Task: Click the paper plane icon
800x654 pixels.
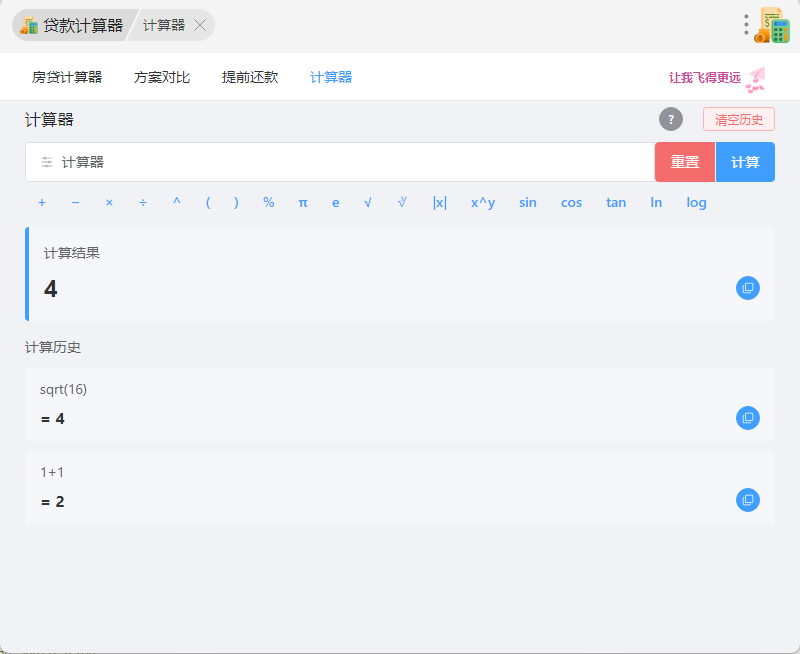Action: [756, 80]
